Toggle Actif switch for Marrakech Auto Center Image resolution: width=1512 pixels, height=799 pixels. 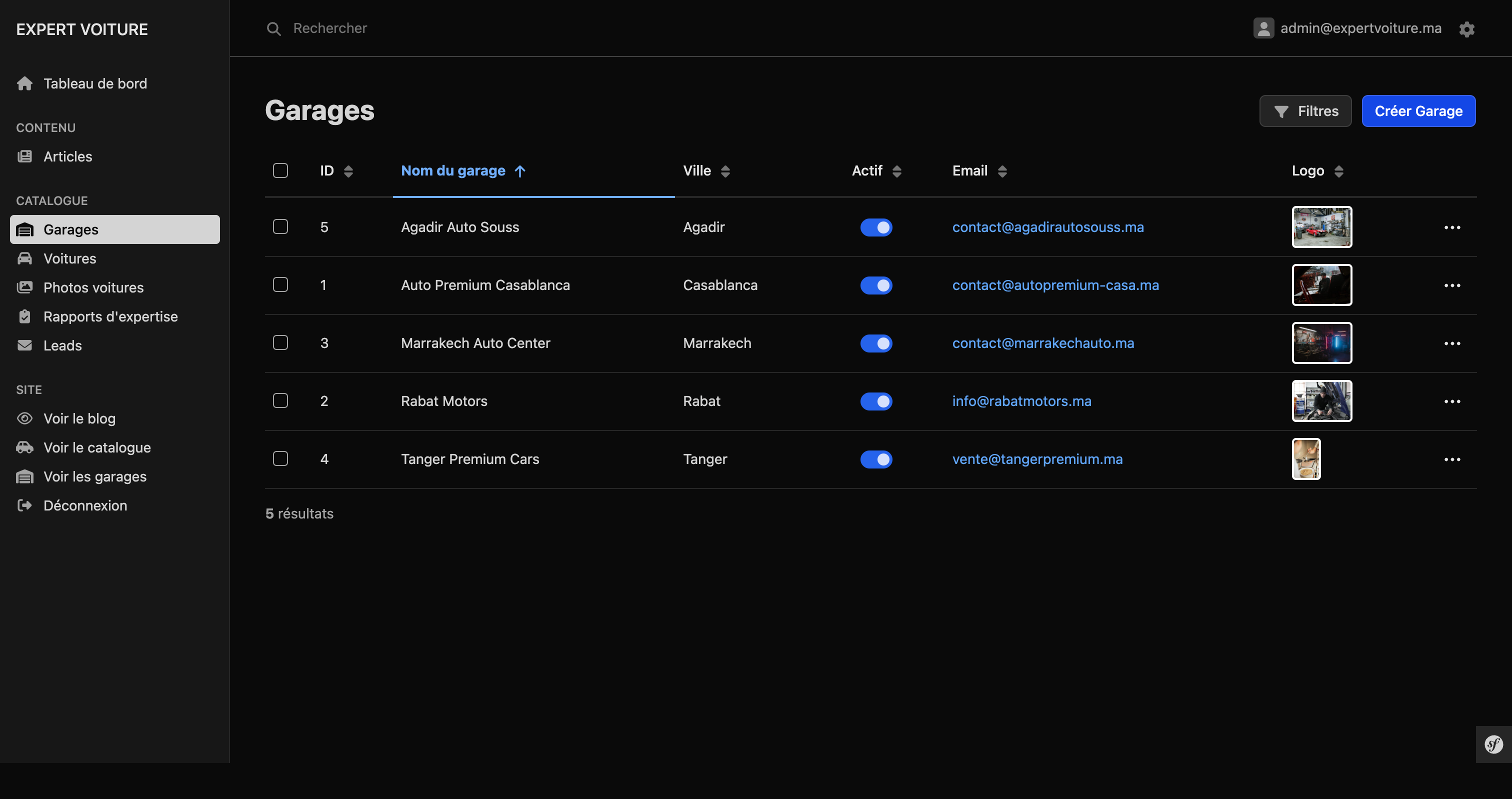click(x=875, y=343)
